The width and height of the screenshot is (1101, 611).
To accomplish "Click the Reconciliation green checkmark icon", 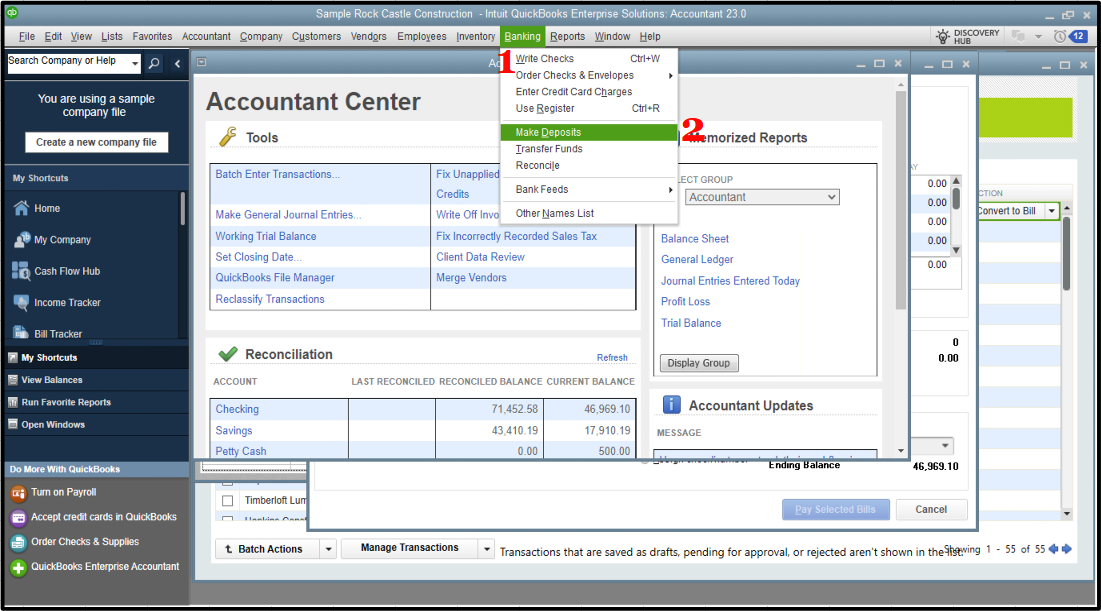I will coord(228,354).
